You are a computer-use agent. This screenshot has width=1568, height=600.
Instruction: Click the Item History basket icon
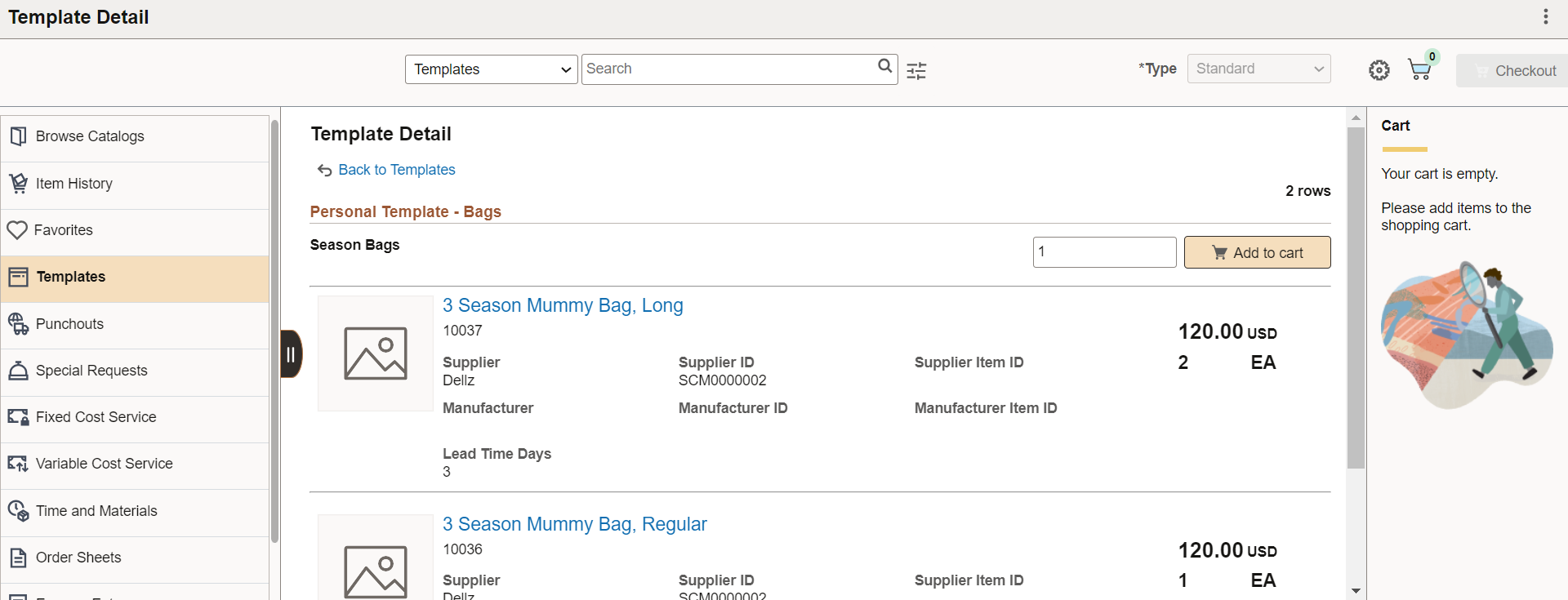coord(18,184)
